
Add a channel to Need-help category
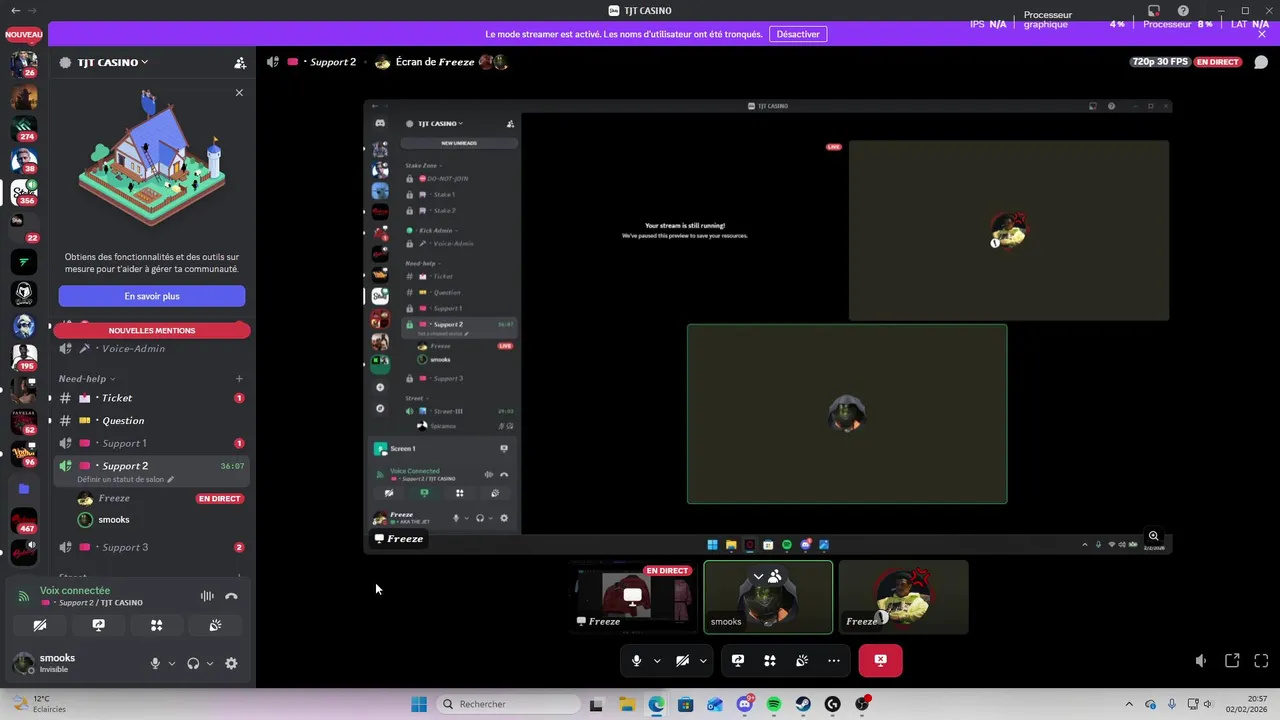(x=239, y=379)
